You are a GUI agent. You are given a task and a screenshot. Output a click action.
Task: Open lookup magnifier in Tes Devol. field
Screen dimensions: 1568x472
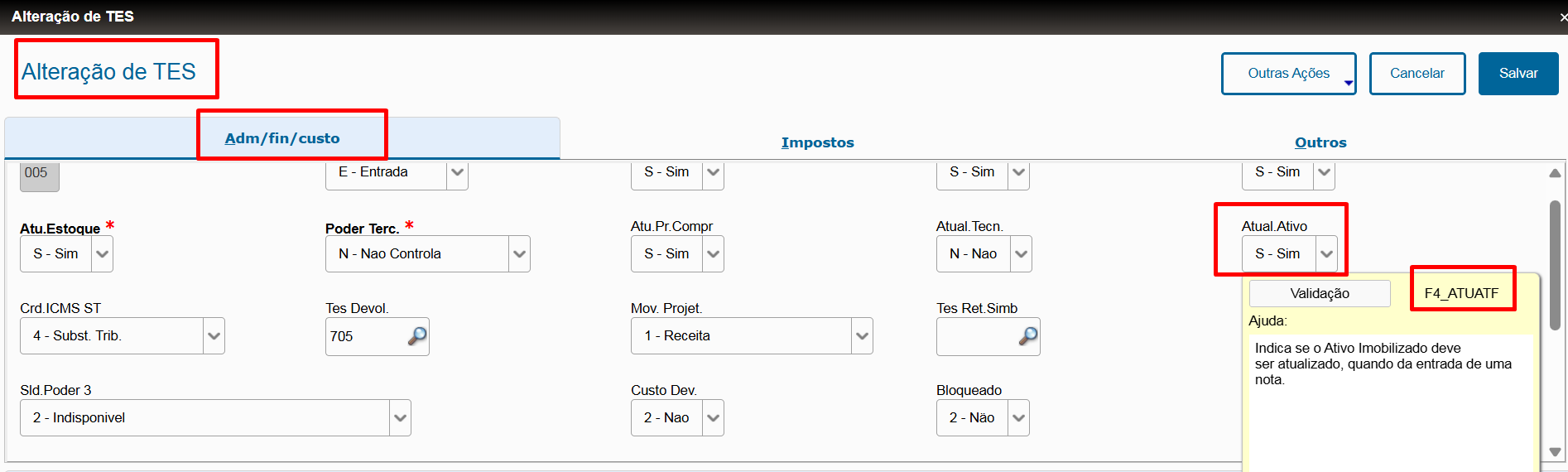click(x=417, y=335)
